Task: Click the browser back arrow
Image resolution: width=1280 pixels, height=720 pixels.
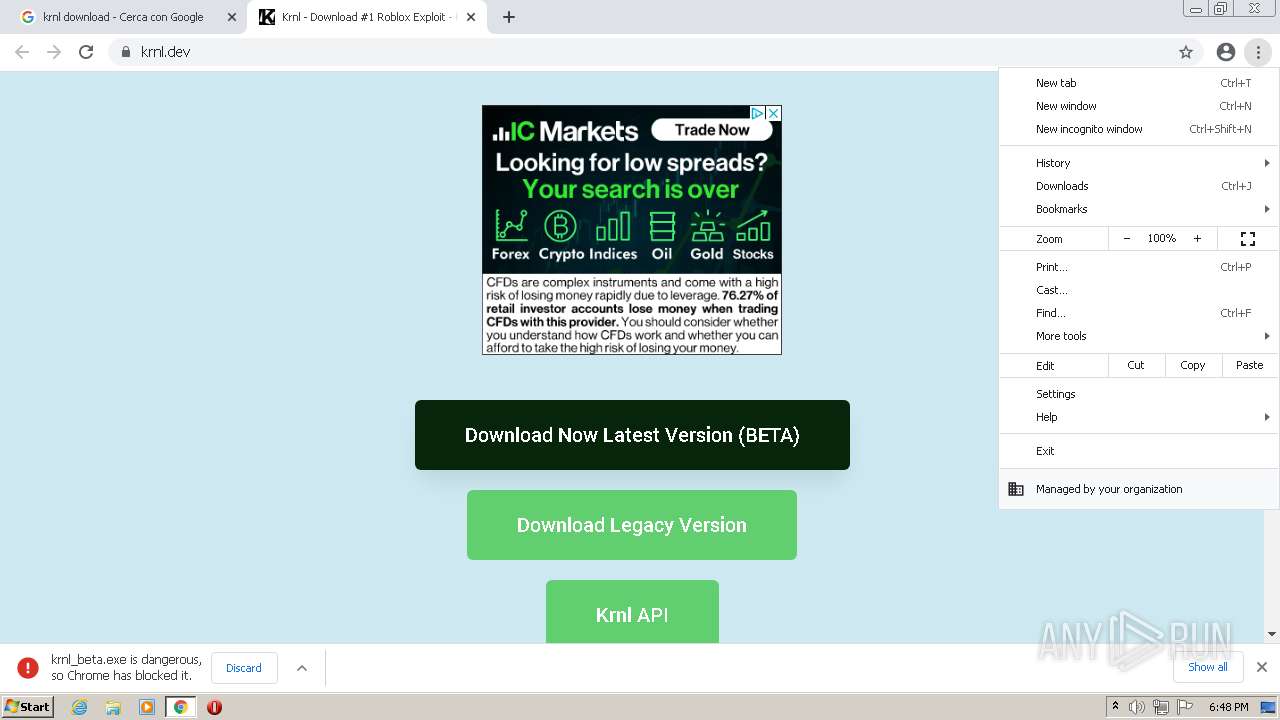Action: (x=22, y=52)
